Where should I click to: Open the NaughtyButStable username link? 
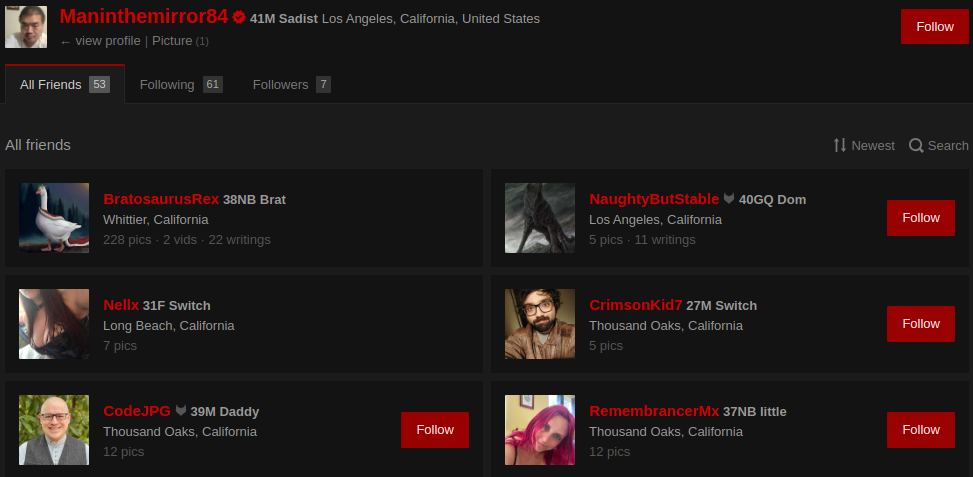[654, 199]
